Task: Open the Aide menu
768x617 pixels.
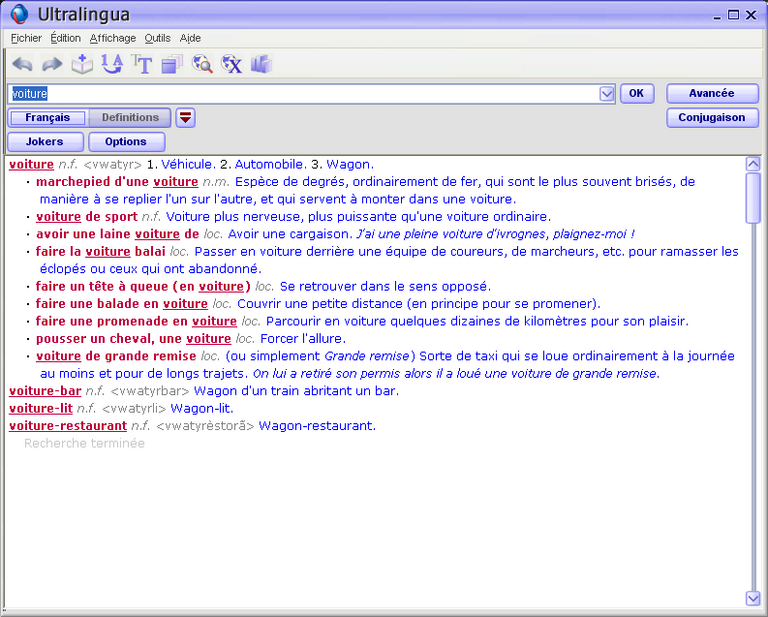Action: pyautogui.click(x=190, y=38)
